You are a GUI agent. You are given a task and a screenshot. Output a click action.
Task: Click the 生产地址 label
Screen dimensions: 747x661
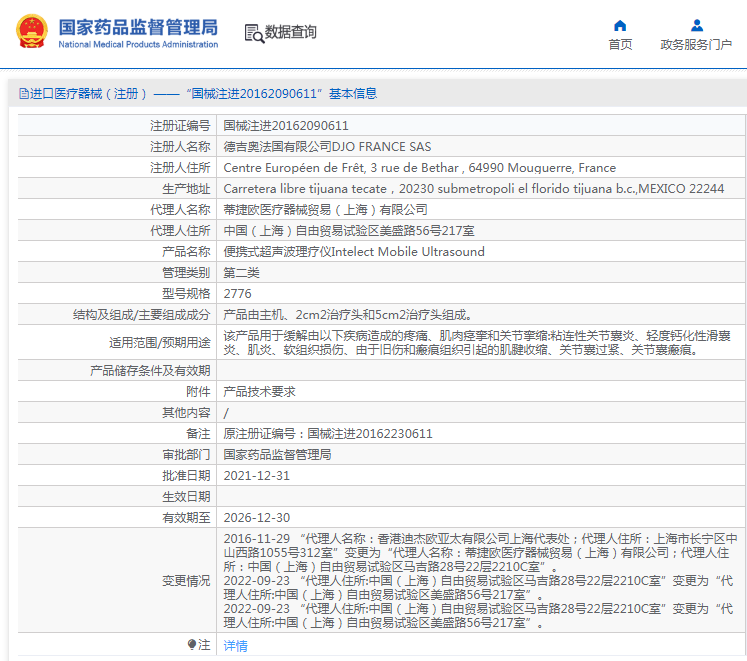click(x=186, y=189)
